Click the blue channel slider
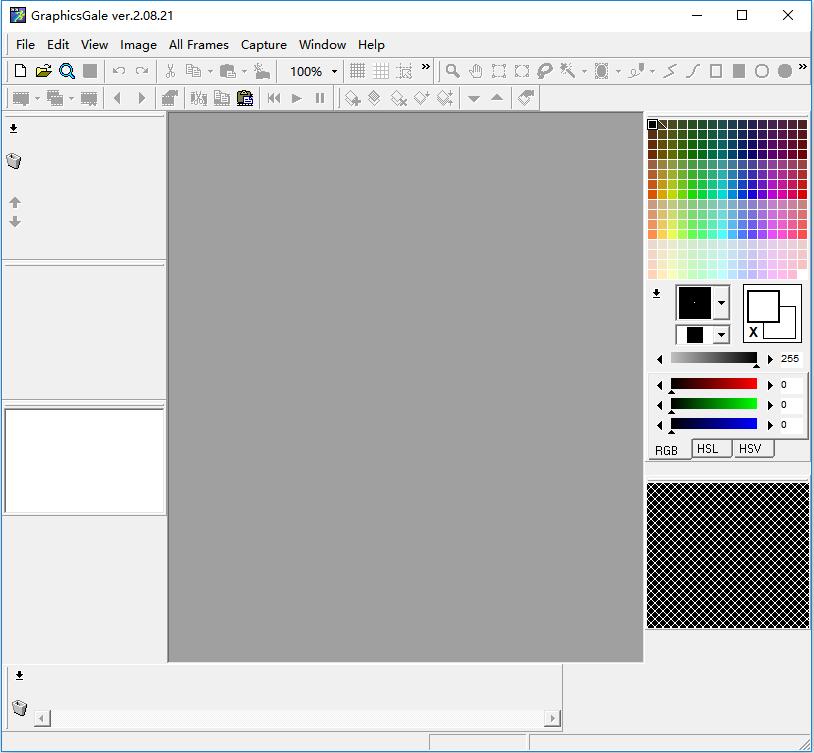The height and width of the screenshot is (753, 814). 714,424
